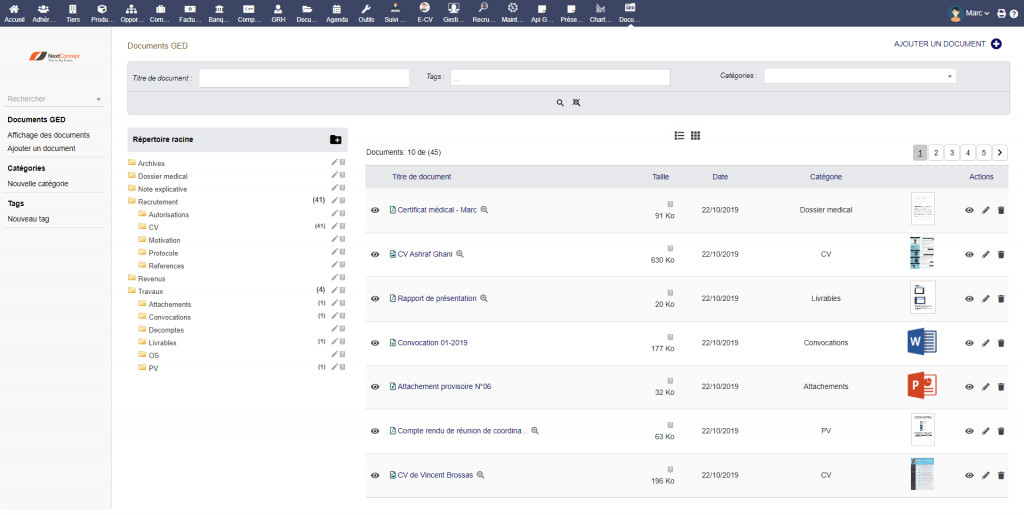Screen dimensions: 1024x515
Task: Open the Agenda module
Action: click(x=337, y=13)
